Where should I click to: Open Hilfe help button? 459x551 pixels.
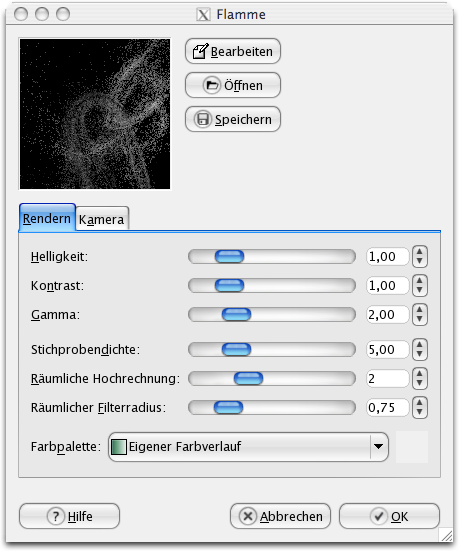tap(69, 516)
